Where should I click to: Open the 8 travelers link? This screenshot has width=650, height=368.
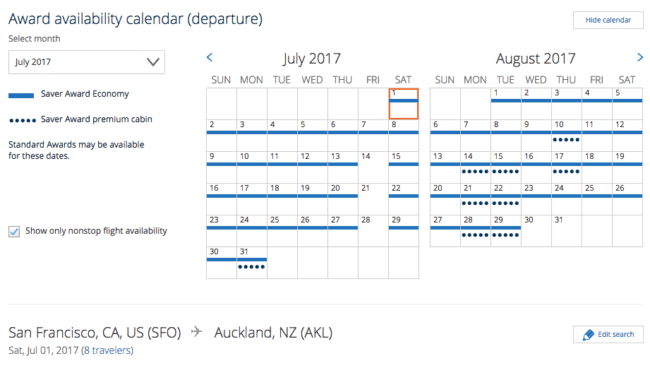tap(107, 350)
